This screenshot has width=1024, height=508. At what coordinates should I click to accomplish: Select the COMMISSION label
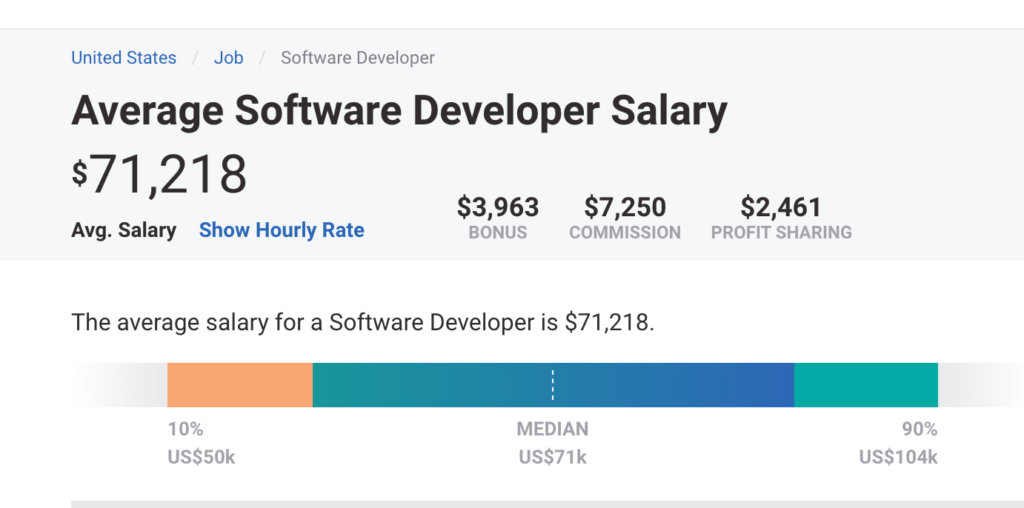click(x=625, y=232)
